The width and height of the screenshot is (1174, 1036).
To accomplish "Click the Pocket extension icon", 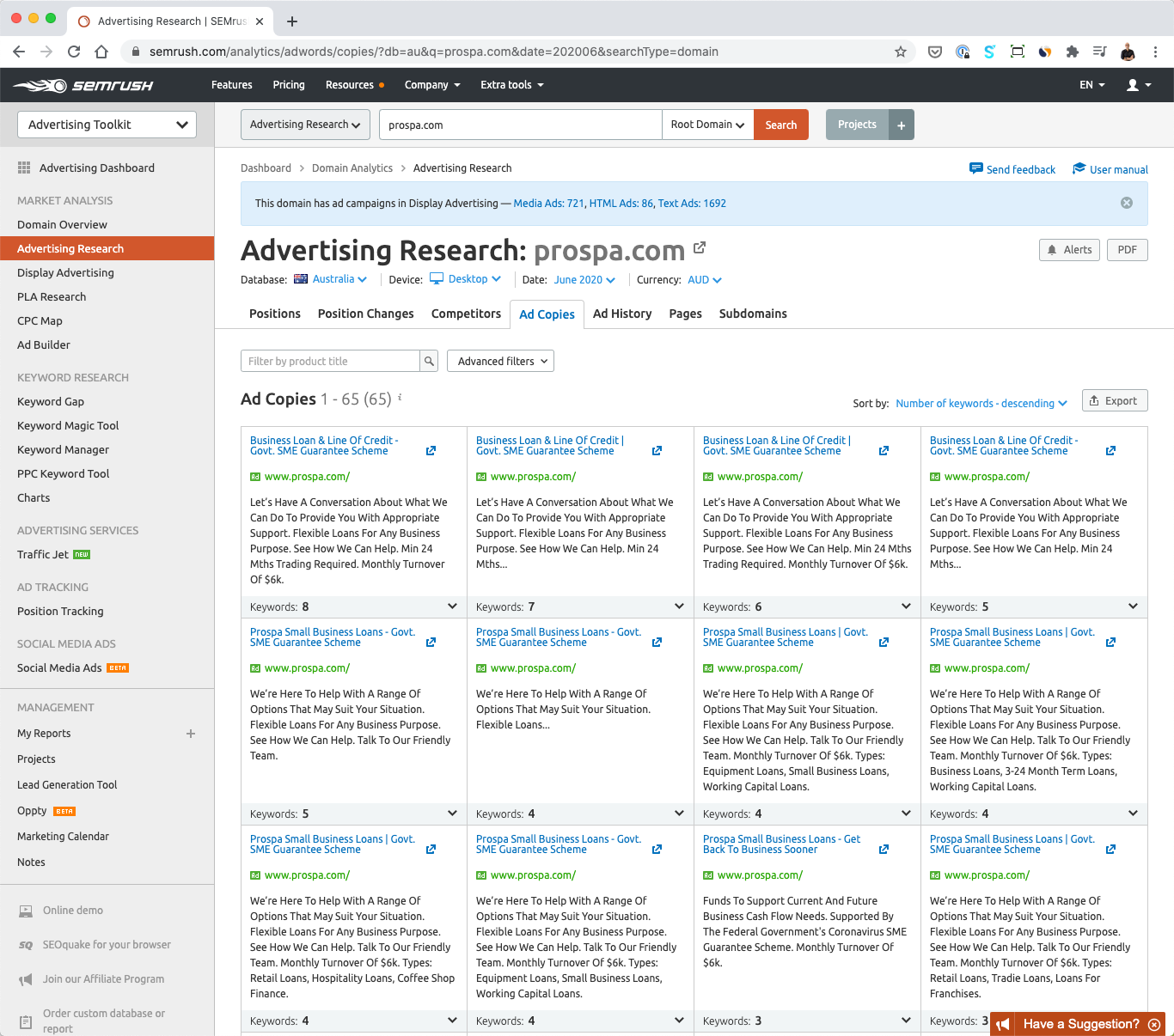I will (935, 52).
